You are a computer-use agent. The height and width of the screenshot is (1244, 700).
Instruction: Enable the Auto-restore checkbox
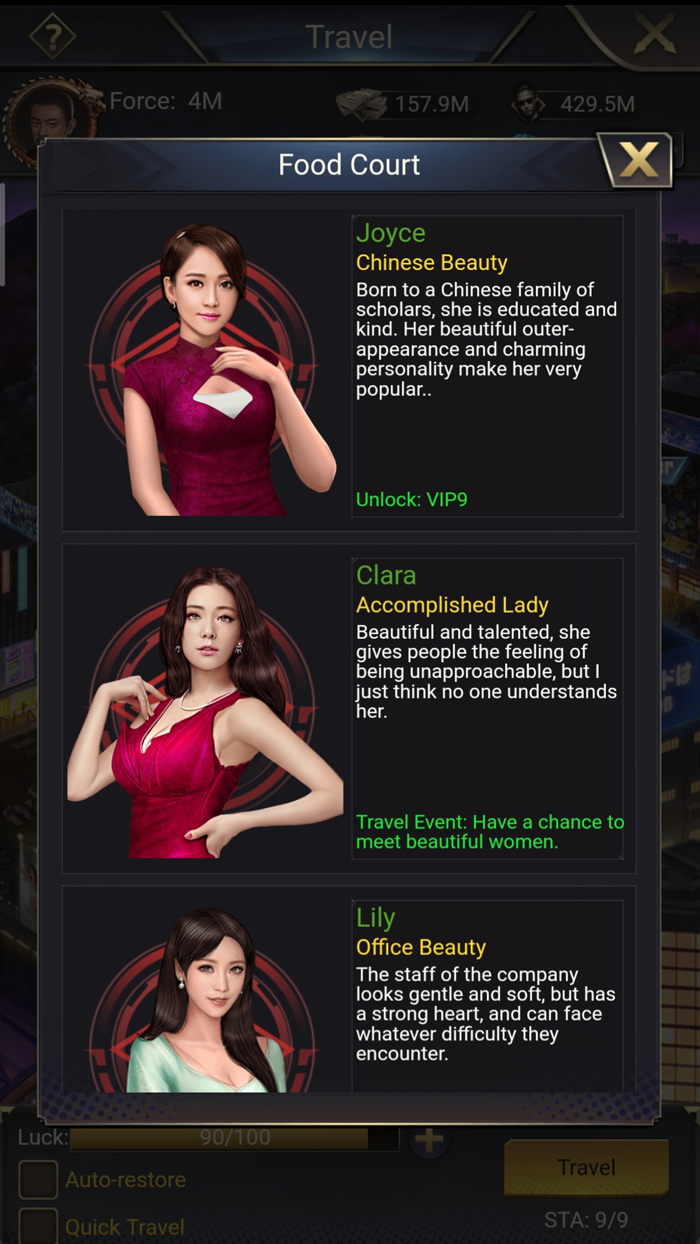click(38, 1180)
